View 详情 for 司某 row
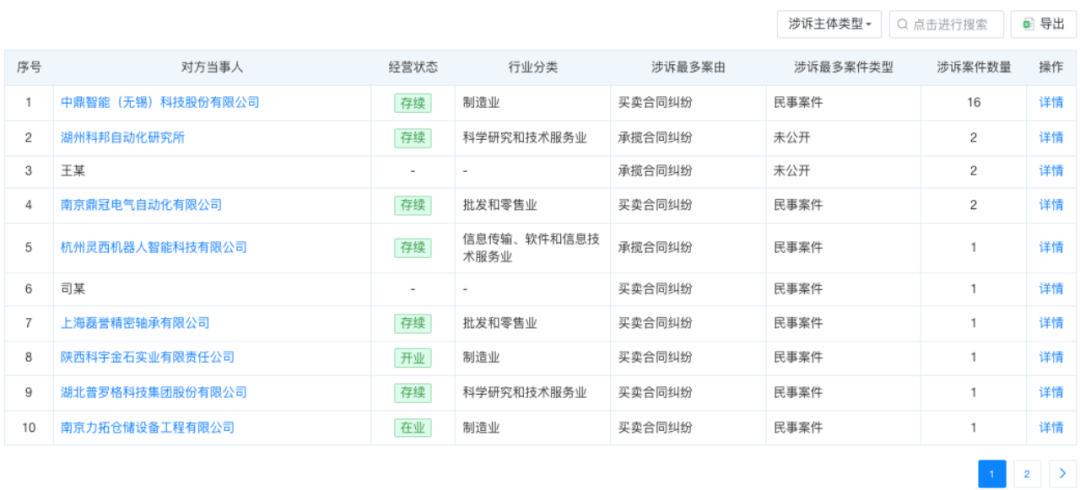 [1051, 289]
